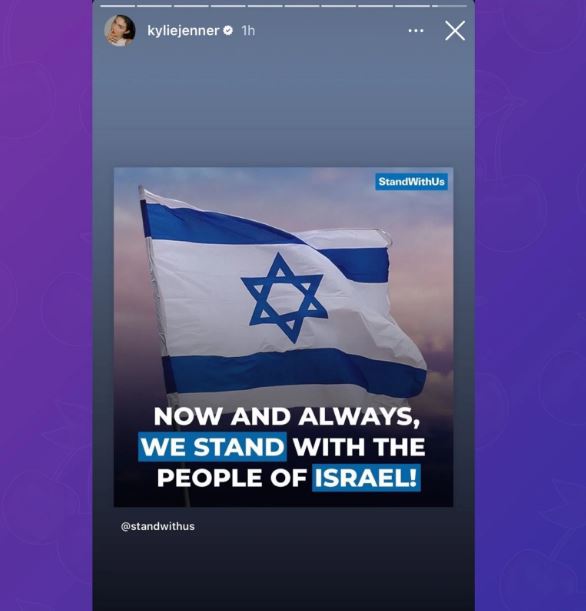Open the shared Israel flag post image
This screenshot has width=586, height=611.
pyautogui.click(x=283, y=337)
